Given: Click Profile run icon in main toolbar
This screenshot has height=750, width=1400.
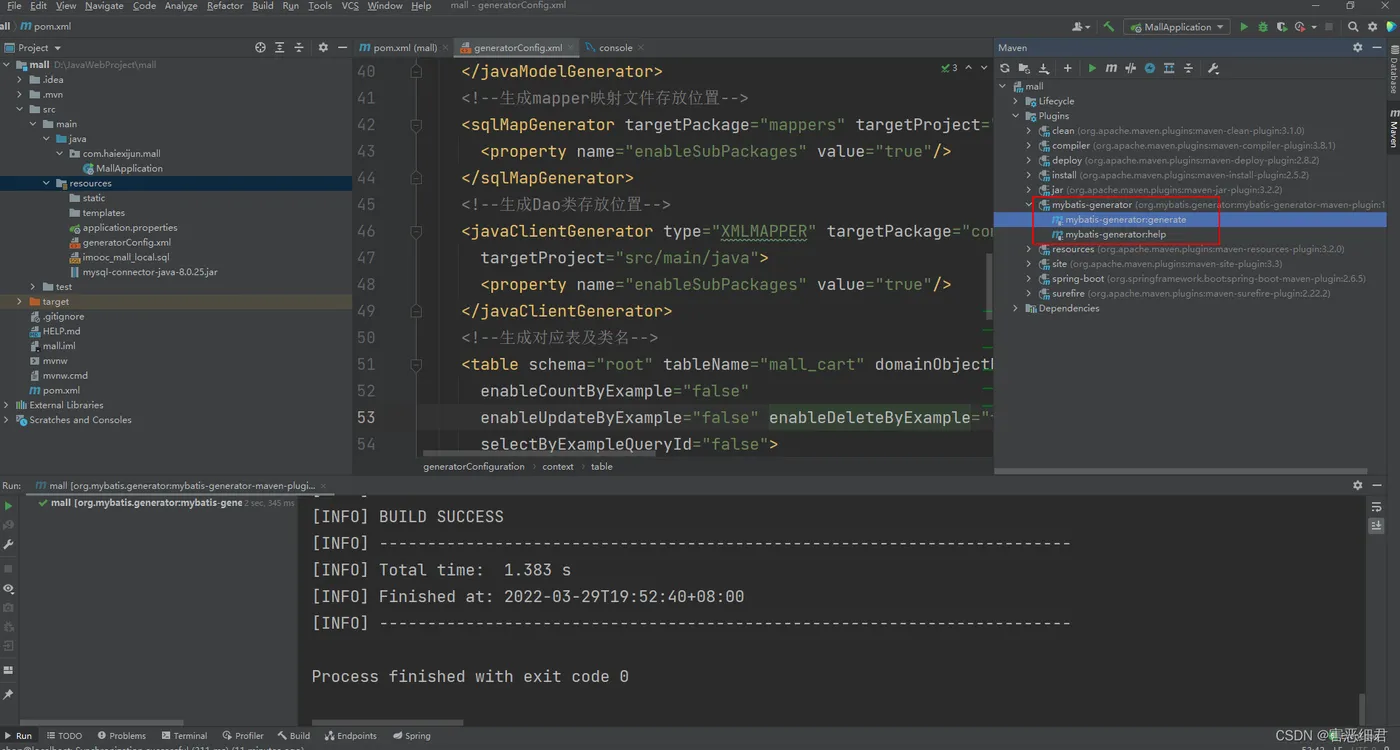Looking at the screenshot, I should (x=1301, y=27).
